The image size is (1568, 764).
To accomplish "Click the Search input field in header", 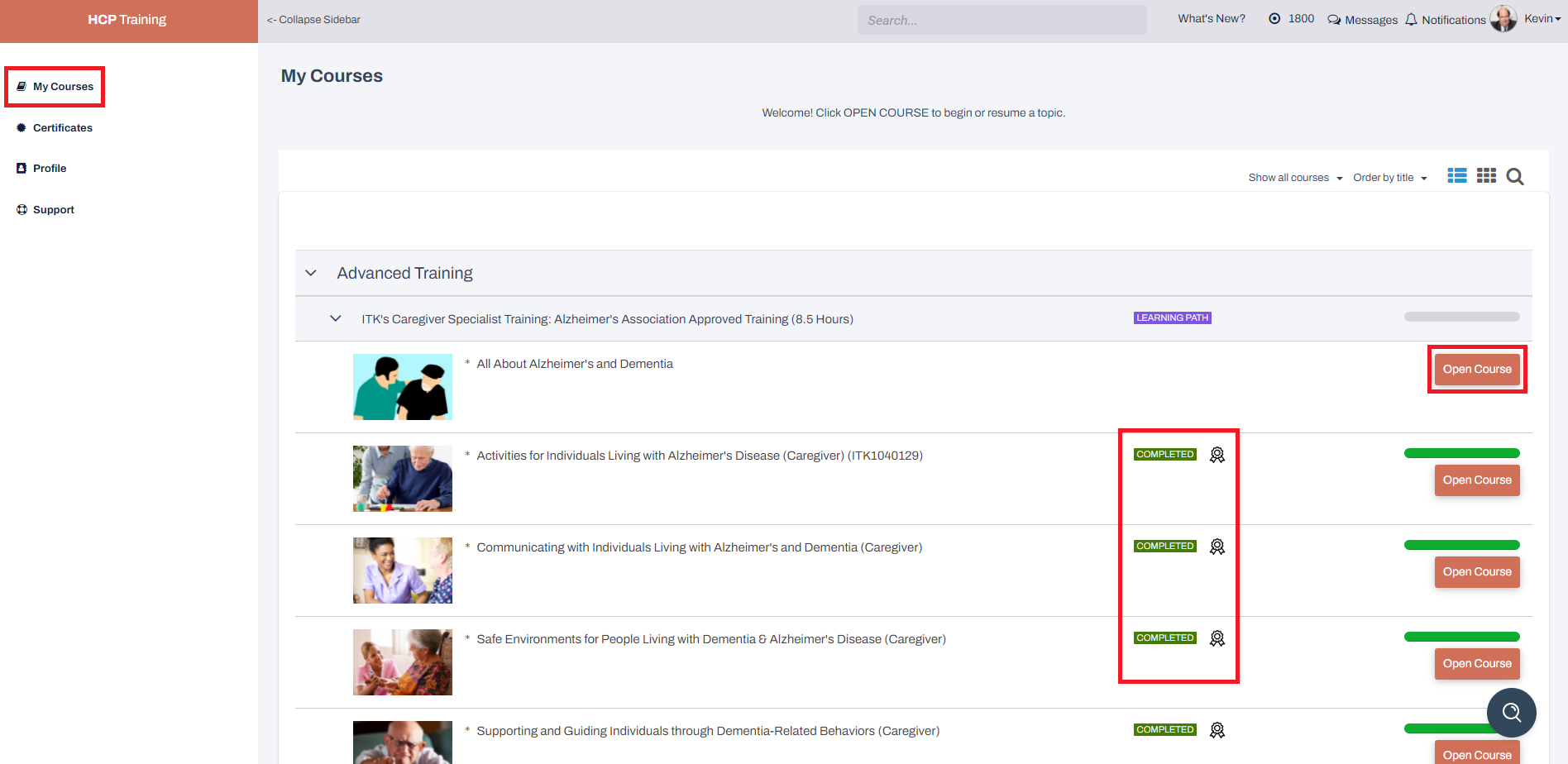I will (x=1002, y=21).
